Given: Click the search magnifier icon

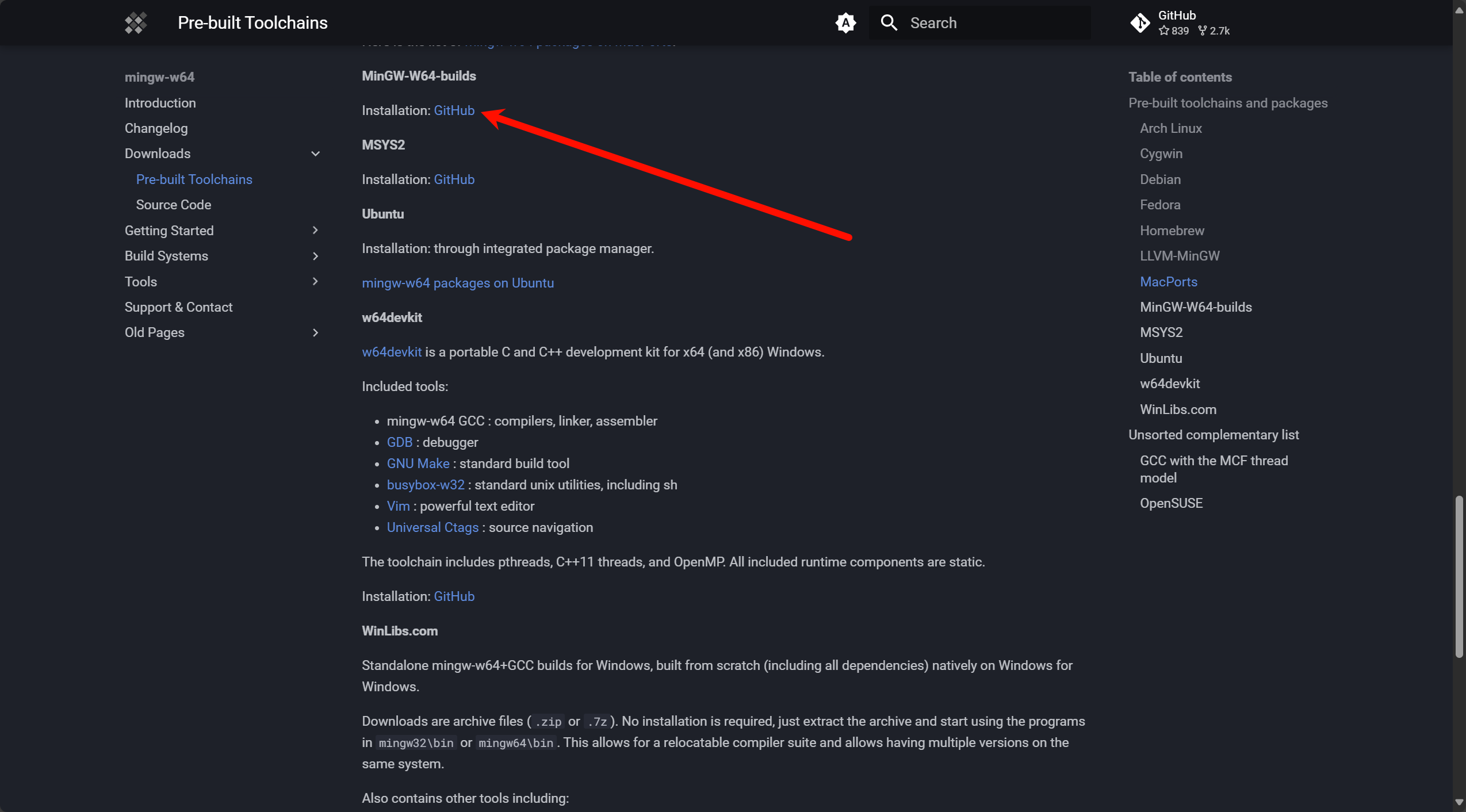Looking at the screenshot, I should coord(889,23).
